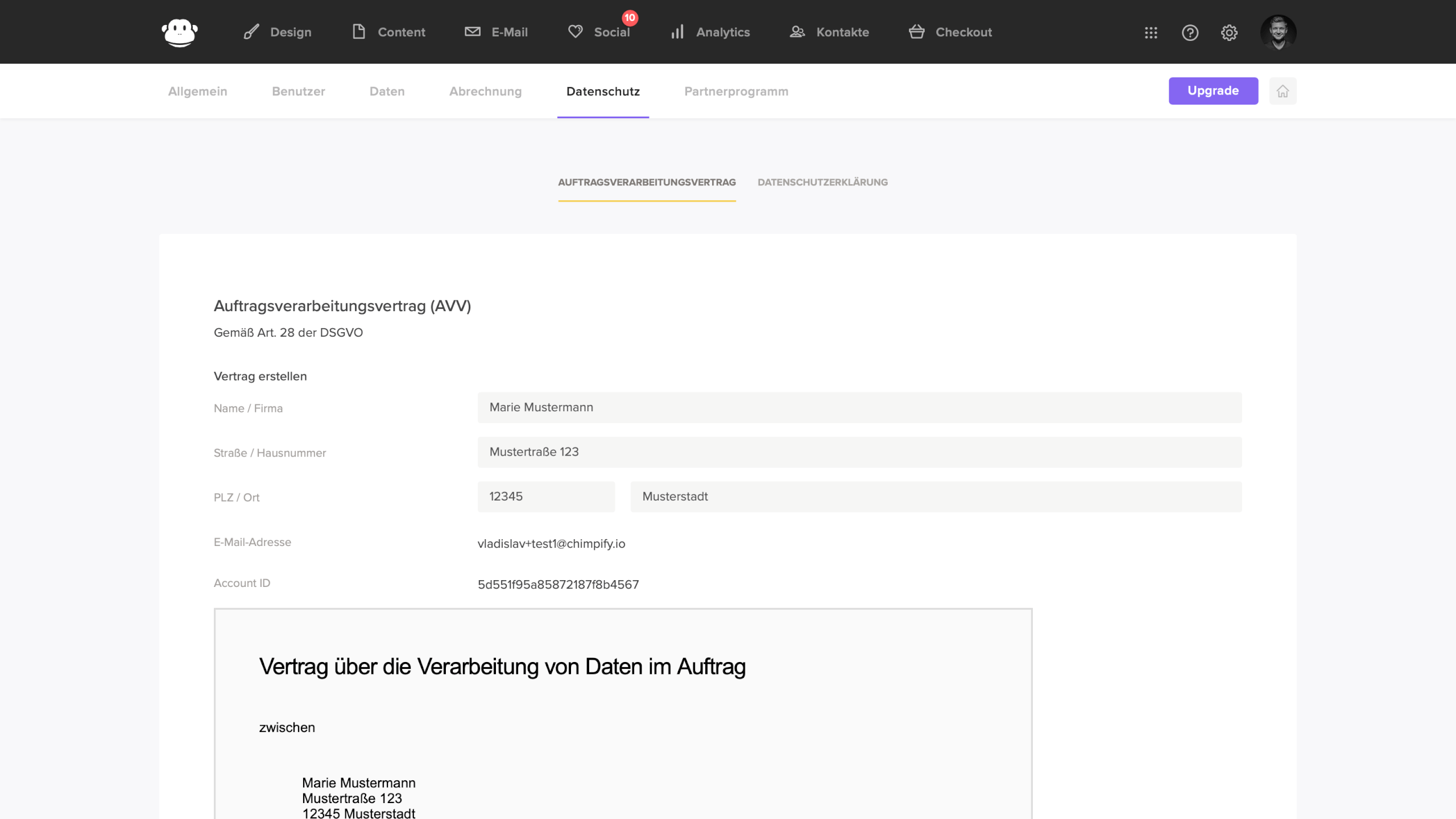Image resolution: width=1456 pixels, height=819 pixels.
Task: Select the Partnerprogramm tab
Action: pyautogui.click(x=736, y=92)
